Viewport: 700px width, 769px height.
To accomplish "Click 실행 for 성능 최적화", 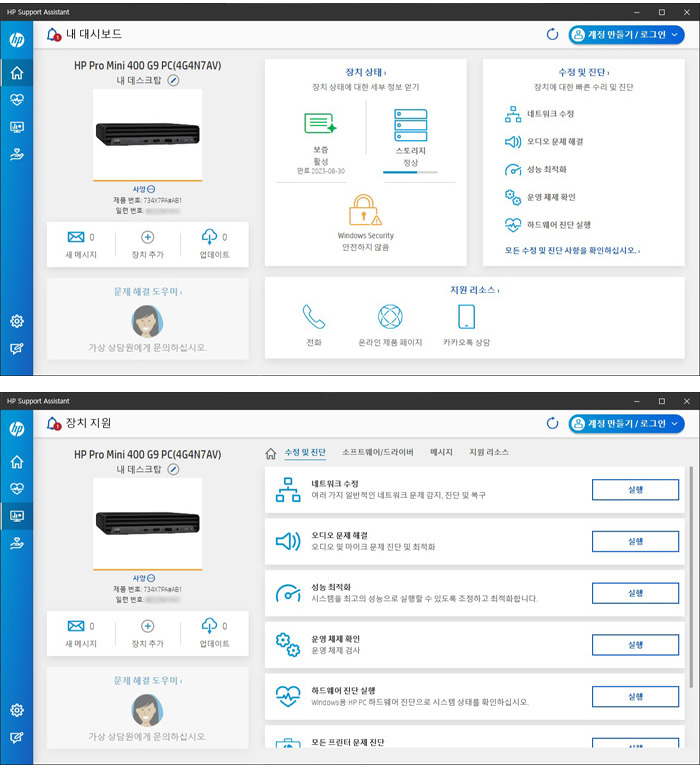I will (x=635, y=593).
